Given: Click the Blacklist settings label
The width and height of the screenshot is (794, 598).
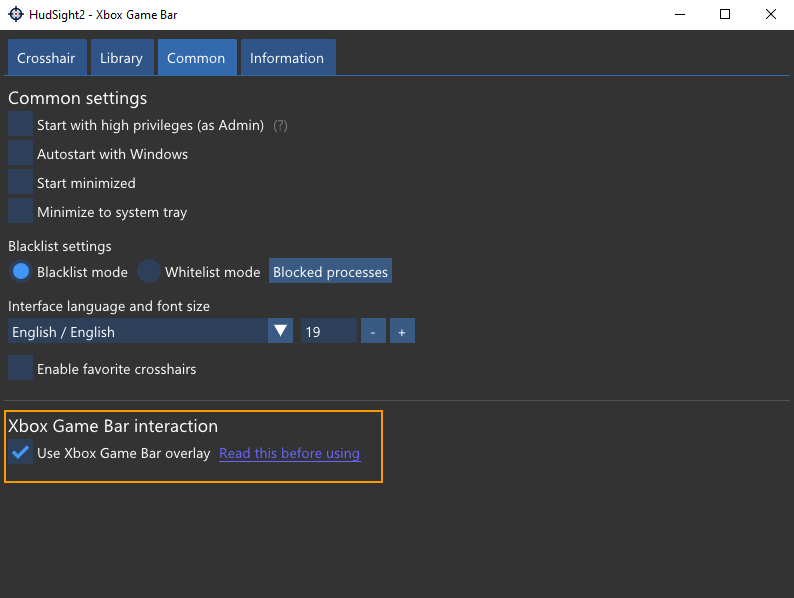Looking at the screenshot, I should point(60,246).
